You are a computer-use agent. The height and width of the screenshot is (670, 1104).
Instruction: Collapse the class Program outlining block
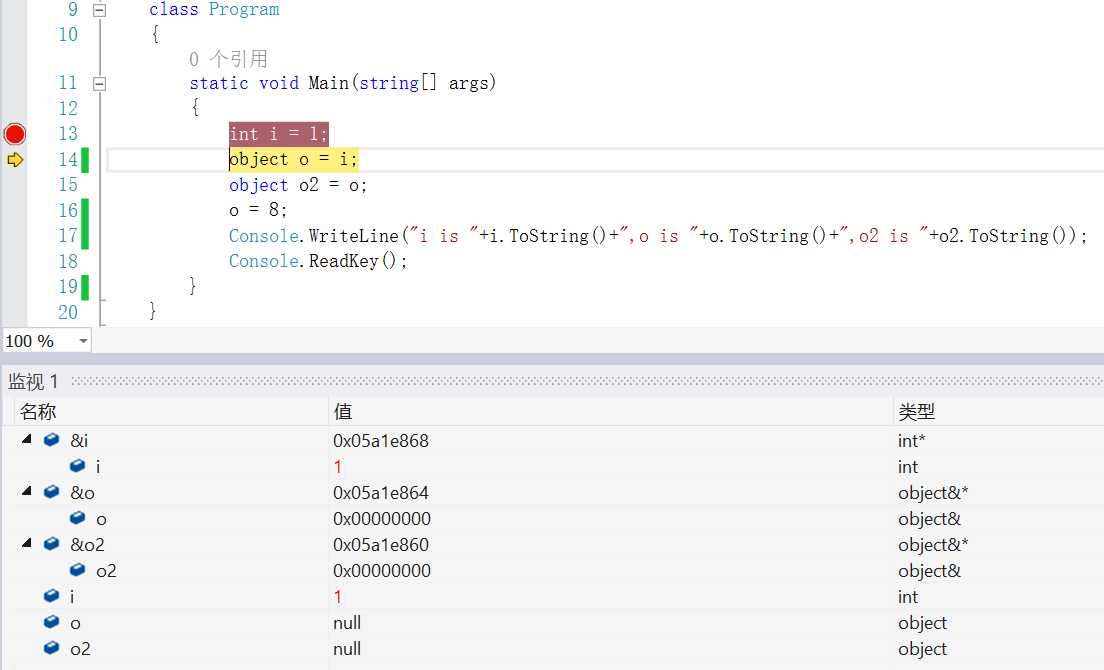pyautogui.click(x=99, y=10)
